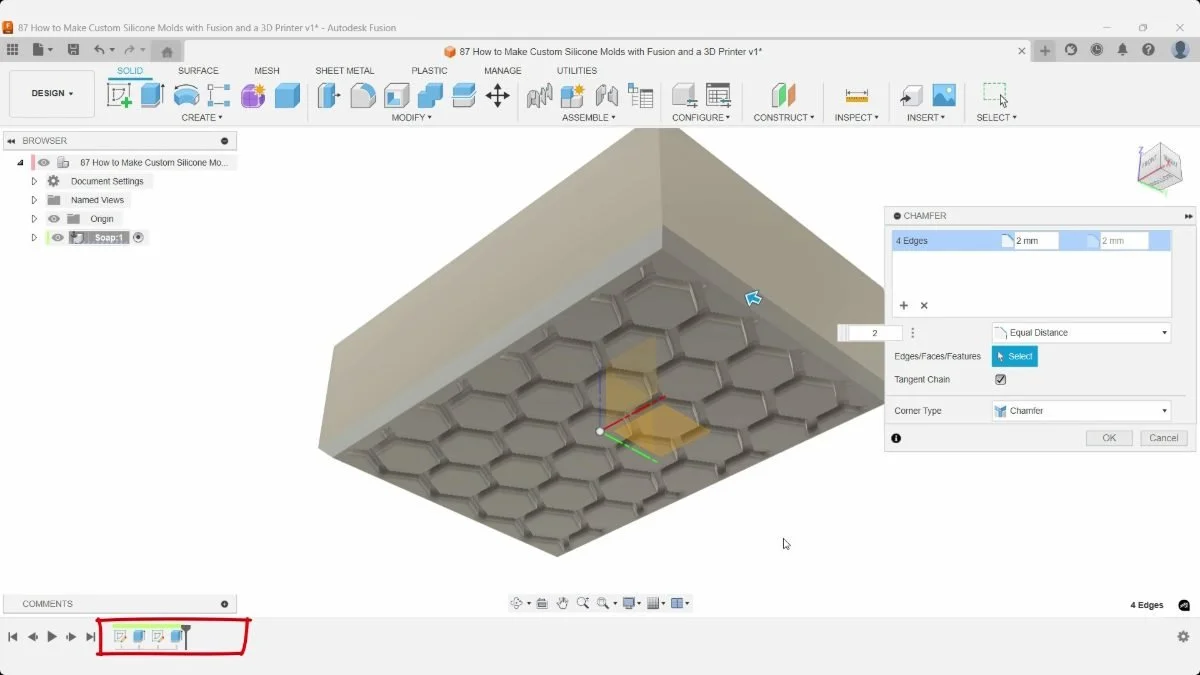The height and width of the screenshot is (675, 1200).
Task: Confirm chamfer with OK button
Action: point(1109,438)
